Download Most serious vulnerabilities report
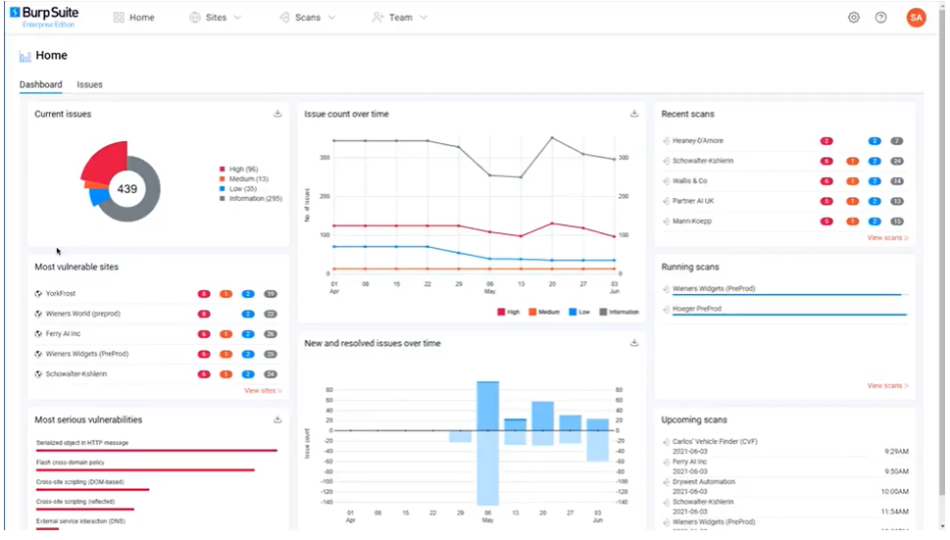Image resolution: width=950 pixels, height=540 pixels. point(277,419)
